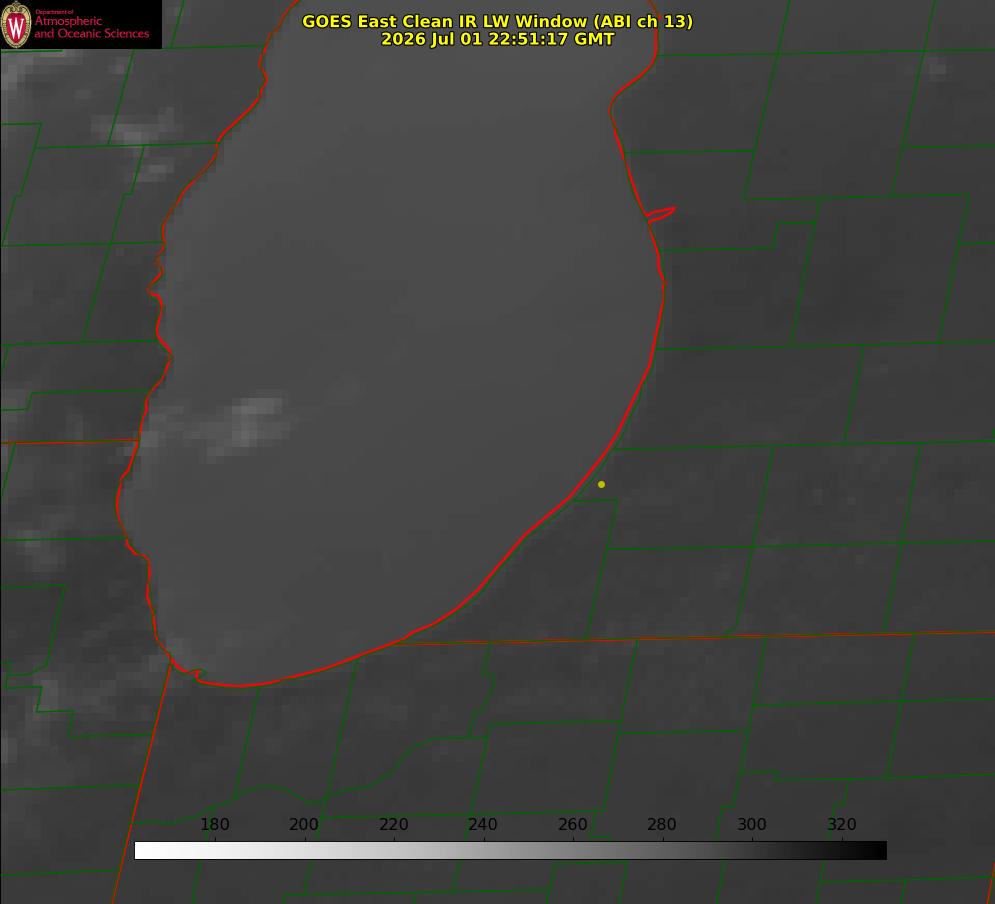Select the GOES East Clean IR title text

point(498,21)
